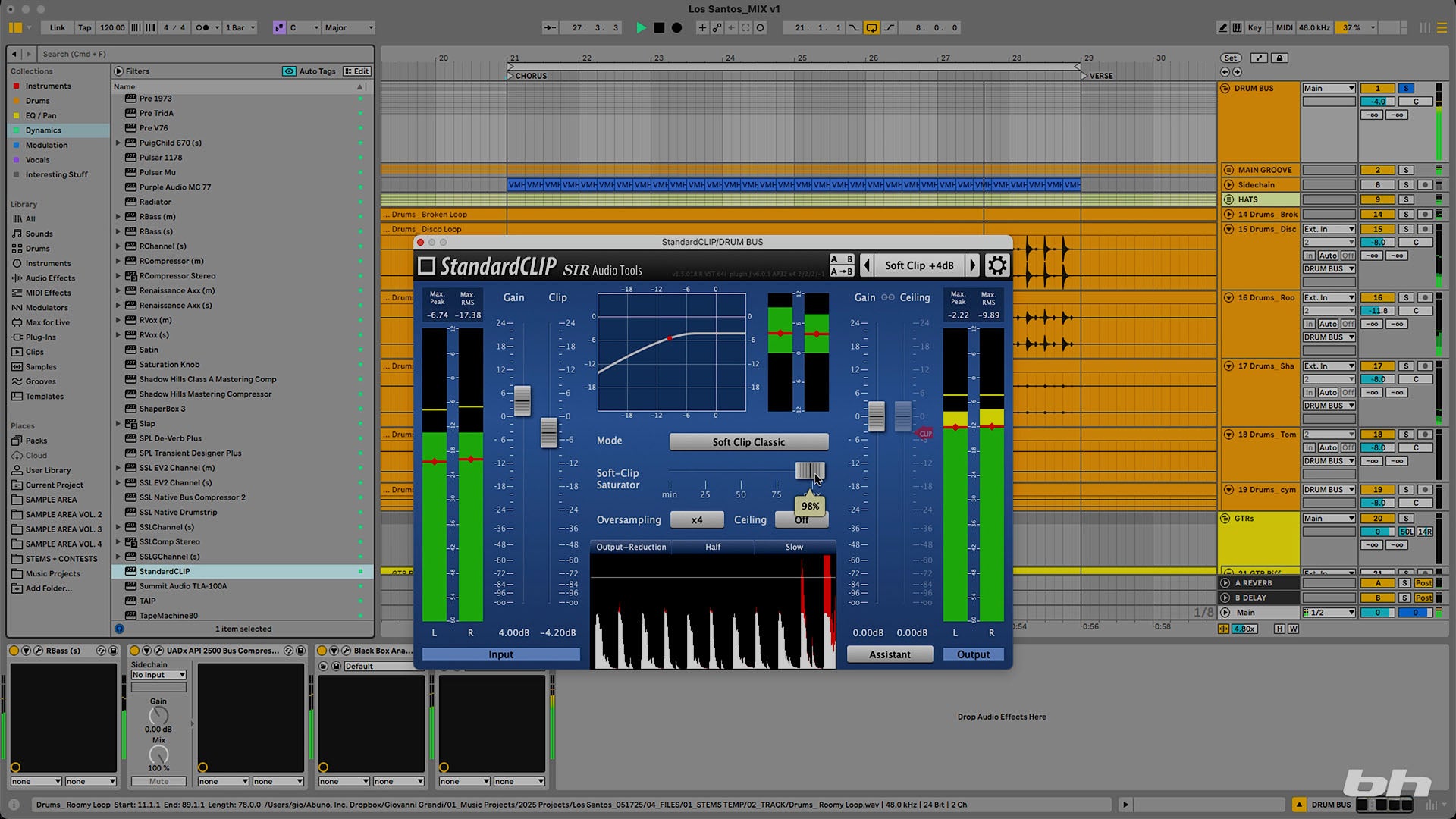1456x819 pixels.
Task: Solo the DRUM BUS track
Action: point(1405,88)
